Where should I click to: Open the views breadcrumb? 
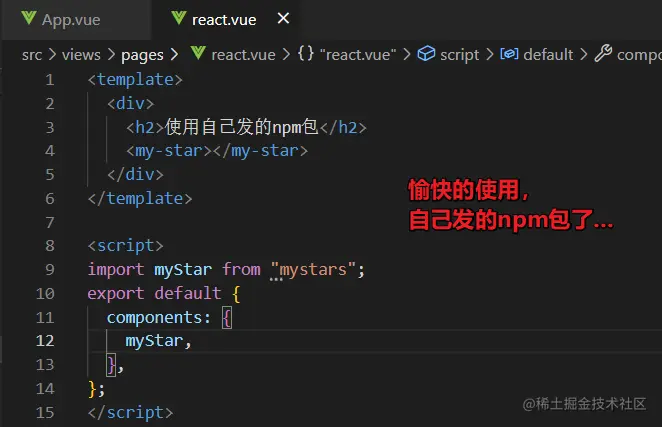pyautogui.click(x=81, y=55)
